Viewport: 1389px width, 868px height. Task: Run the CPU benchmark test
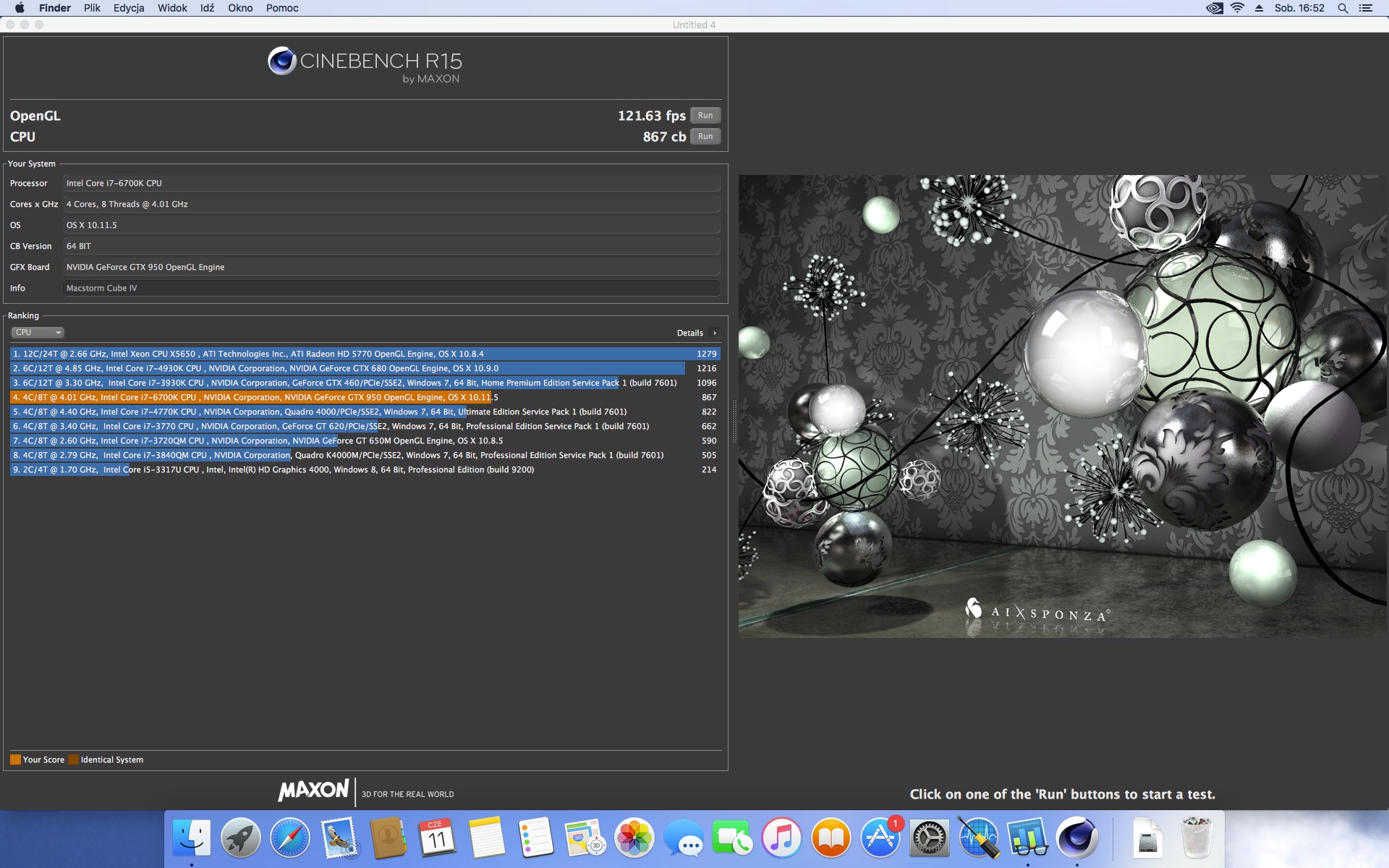point(705,137)
